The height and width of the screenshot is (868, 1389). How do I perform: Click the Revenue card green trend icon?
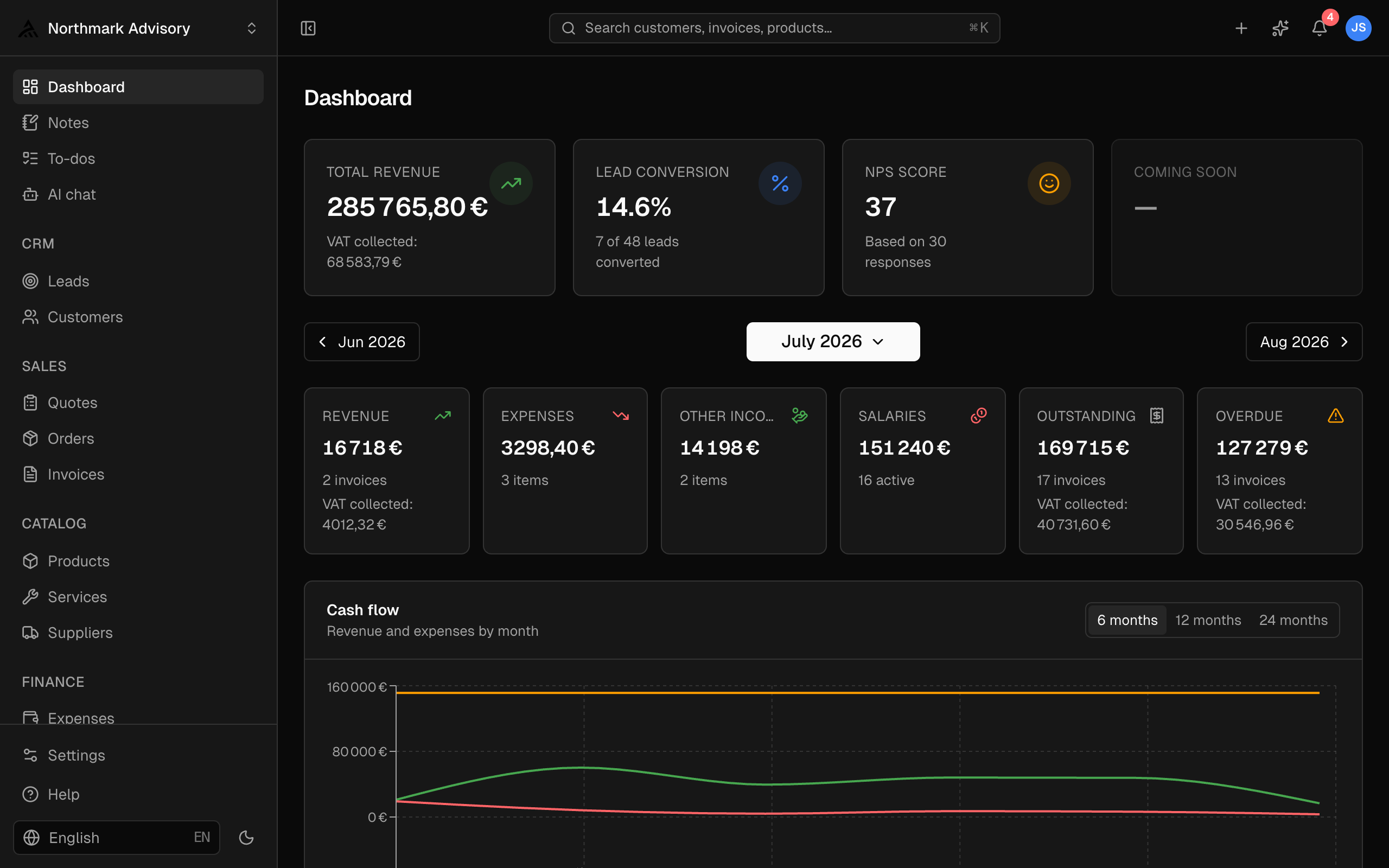click(443, 416)
